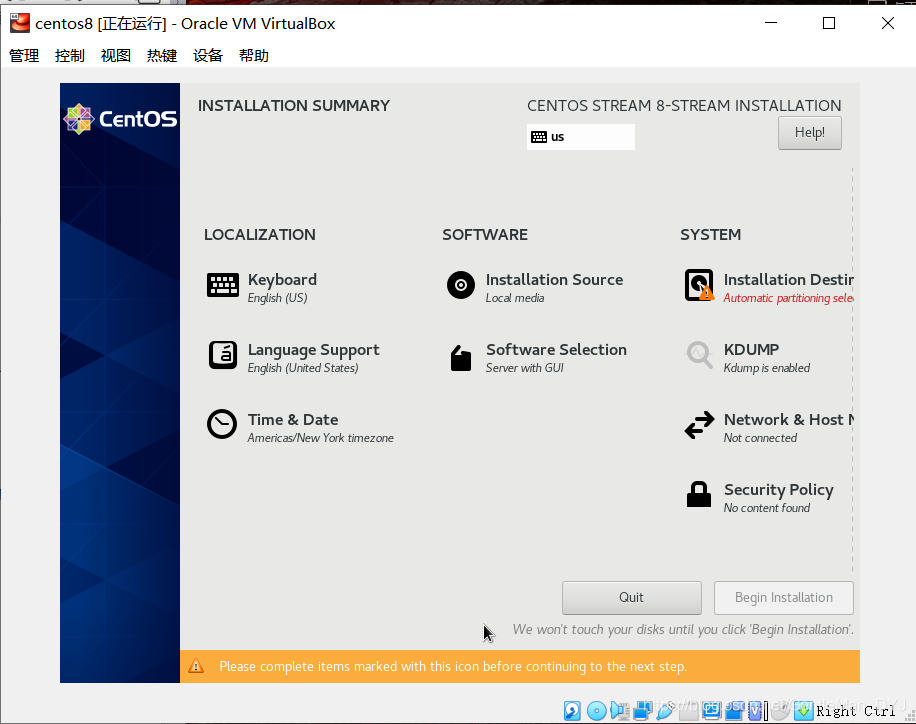
Task: Click the mouse integration status icon
Action: [x=779, y=711]
